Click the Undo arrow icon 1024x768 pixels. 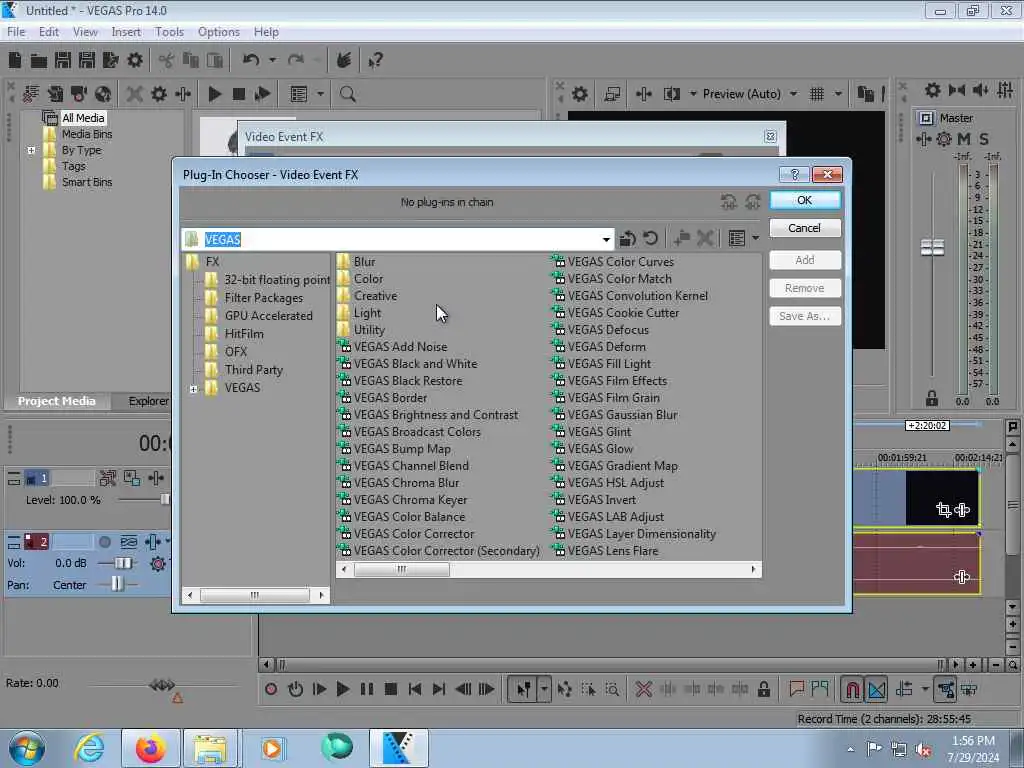[251, 61]
